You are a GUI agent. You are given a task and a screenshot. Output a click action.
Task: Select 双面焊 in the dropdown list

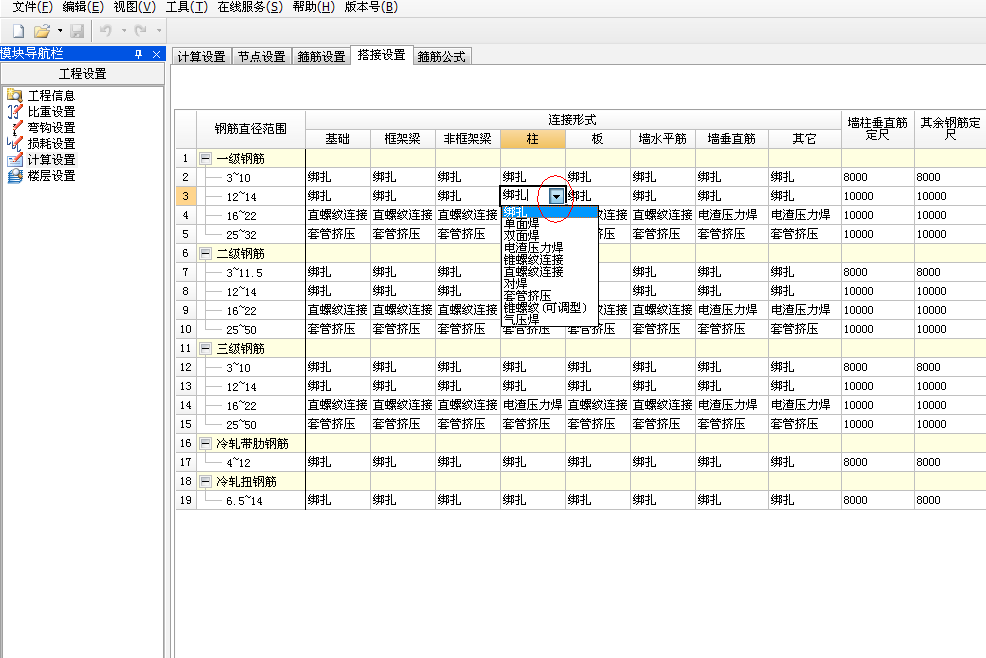tap(550, 236)
